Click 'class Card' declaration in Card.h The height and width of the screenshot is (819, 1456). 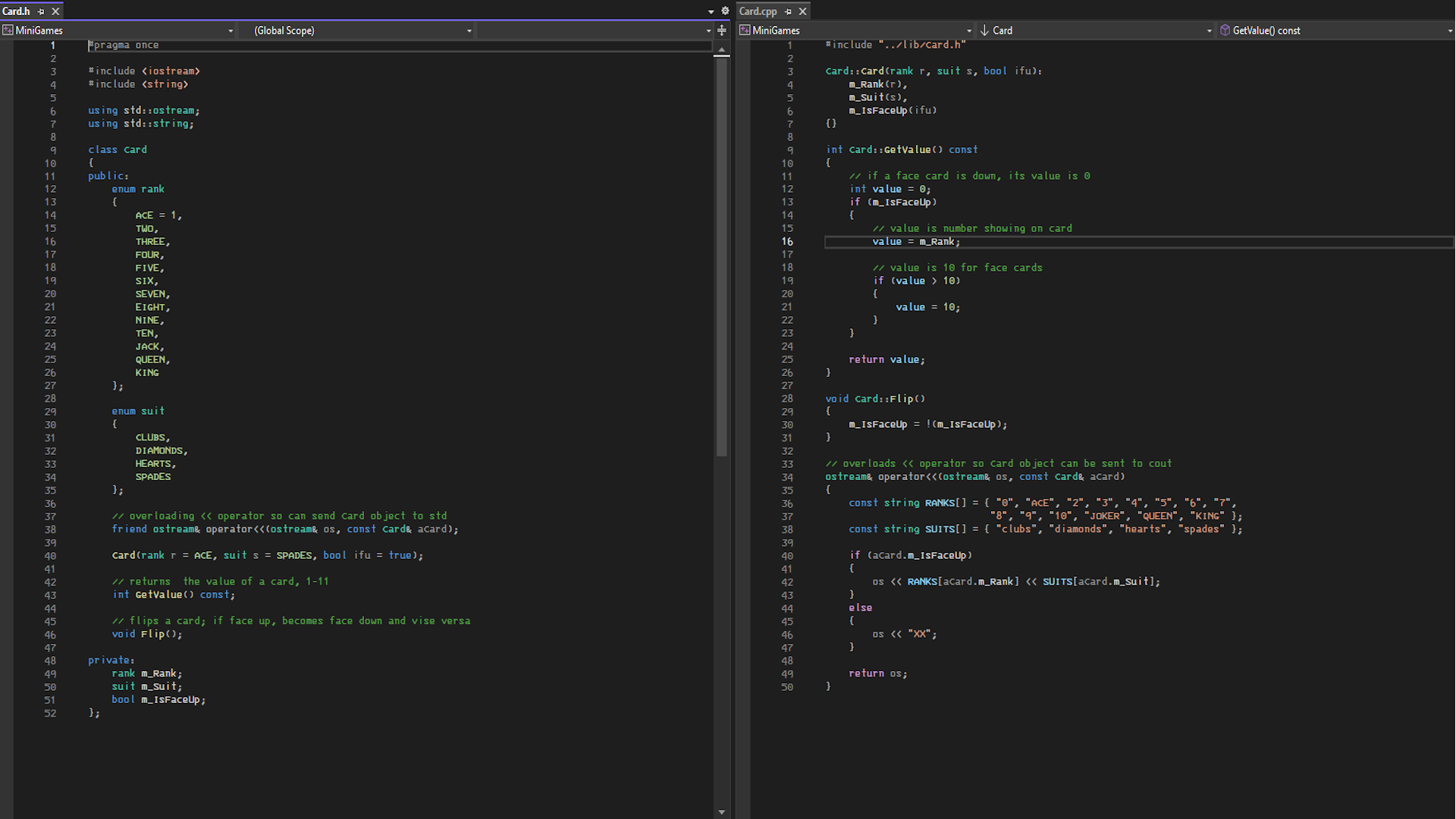click(118, 150)
